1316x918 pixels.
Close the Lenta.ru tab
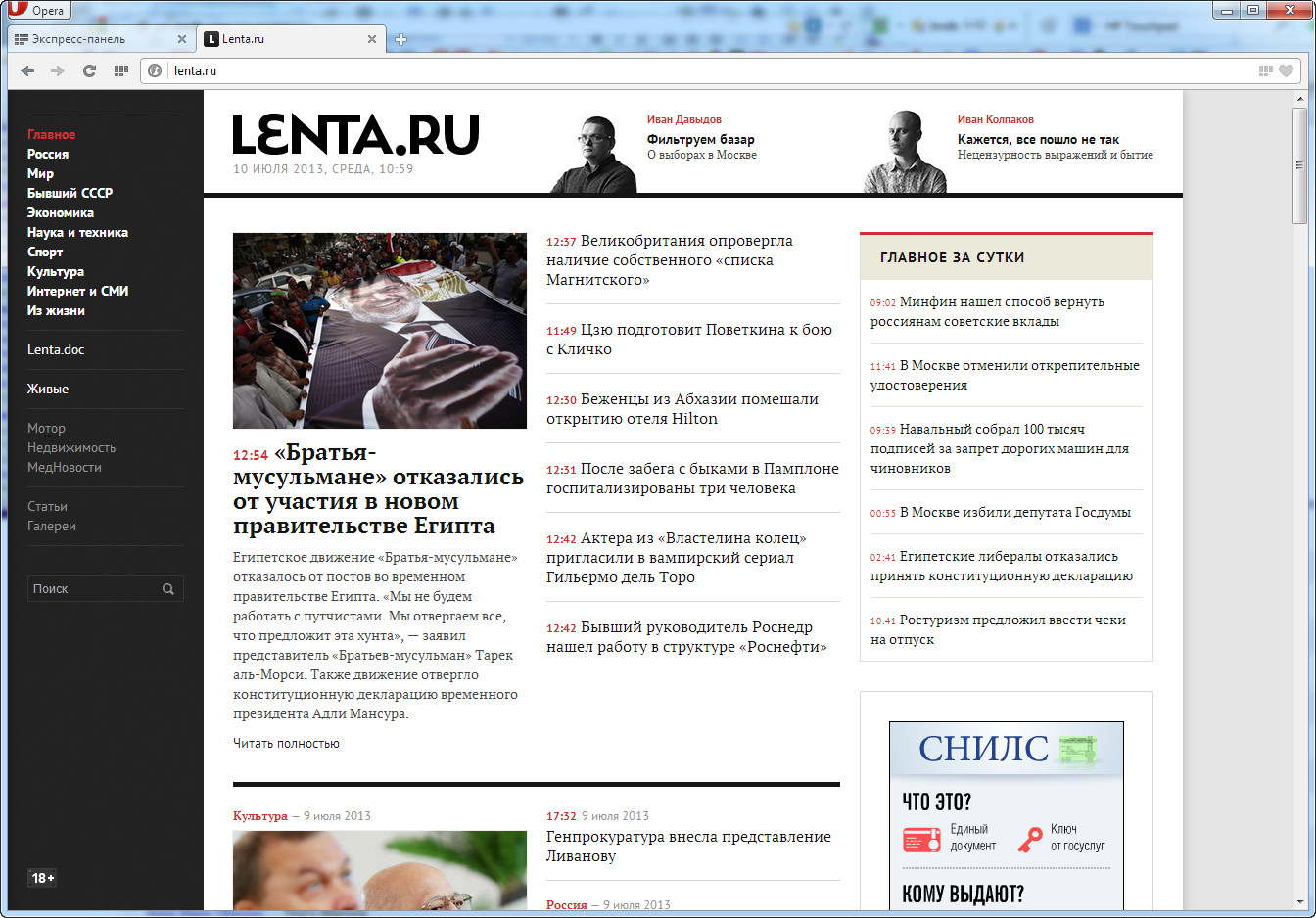click(x=372, y=39)
